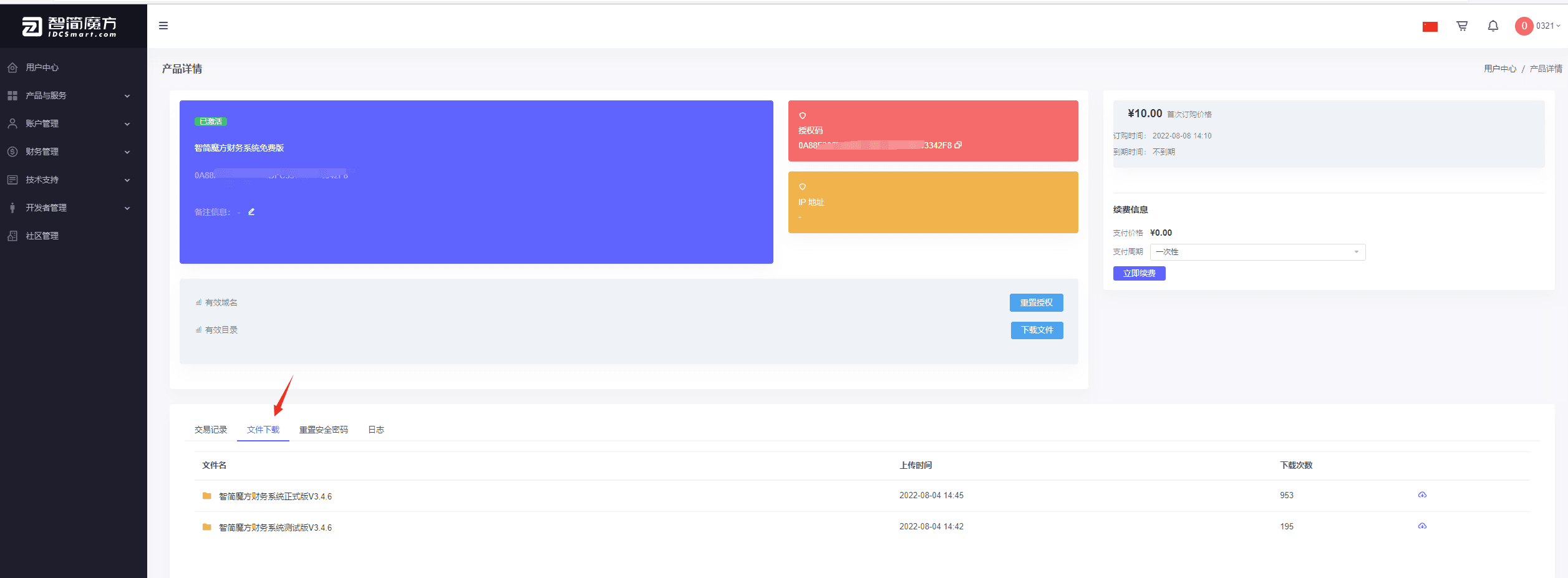The height and width of the screenshot is (578, 1568).
Task: Click 用户中心 breadcrumb link
Action: pos(1500,69)
